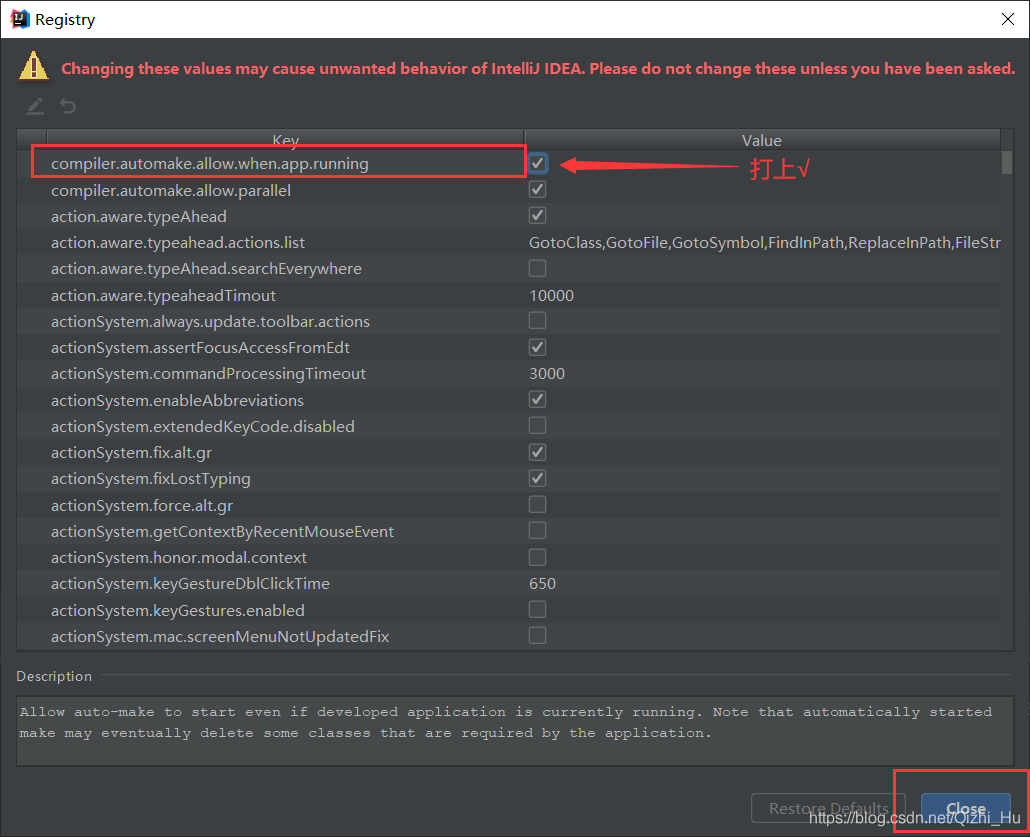Select the actionSystem.force.alt.gr key
Image resolution: width=1030 pixels, height=837 pixels.
click(142, 505)
